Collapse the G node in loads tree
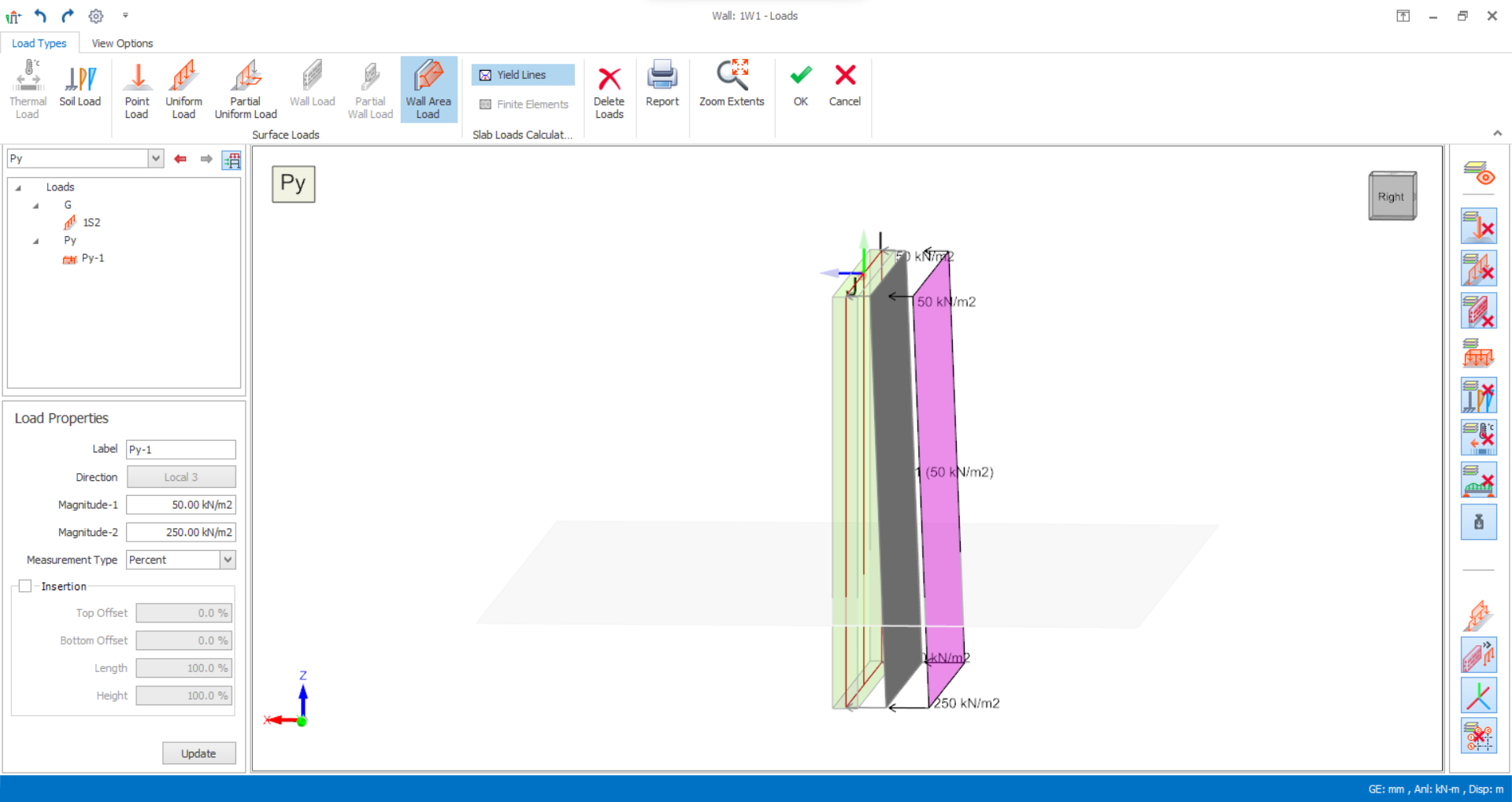 click(x=36, y=205)
